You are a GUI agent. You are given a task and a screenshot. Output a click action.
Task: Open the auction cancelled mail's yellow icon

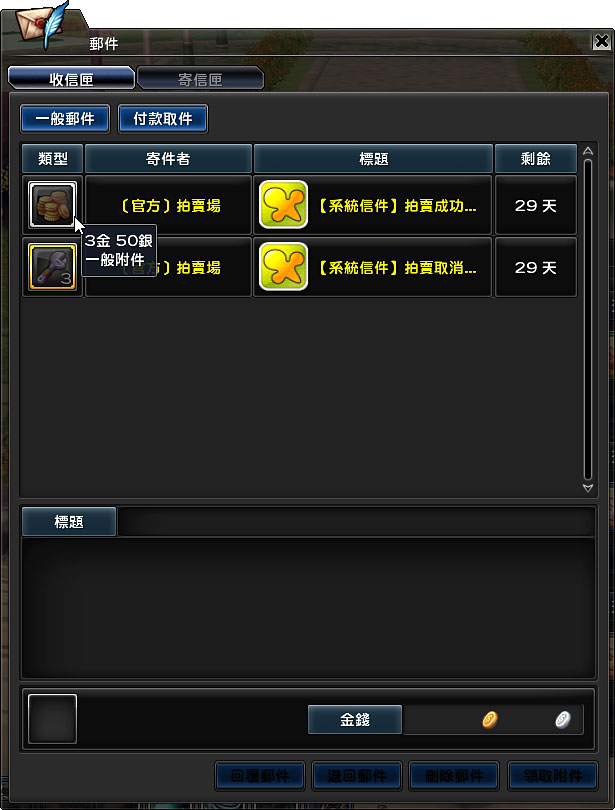(283, 267)
